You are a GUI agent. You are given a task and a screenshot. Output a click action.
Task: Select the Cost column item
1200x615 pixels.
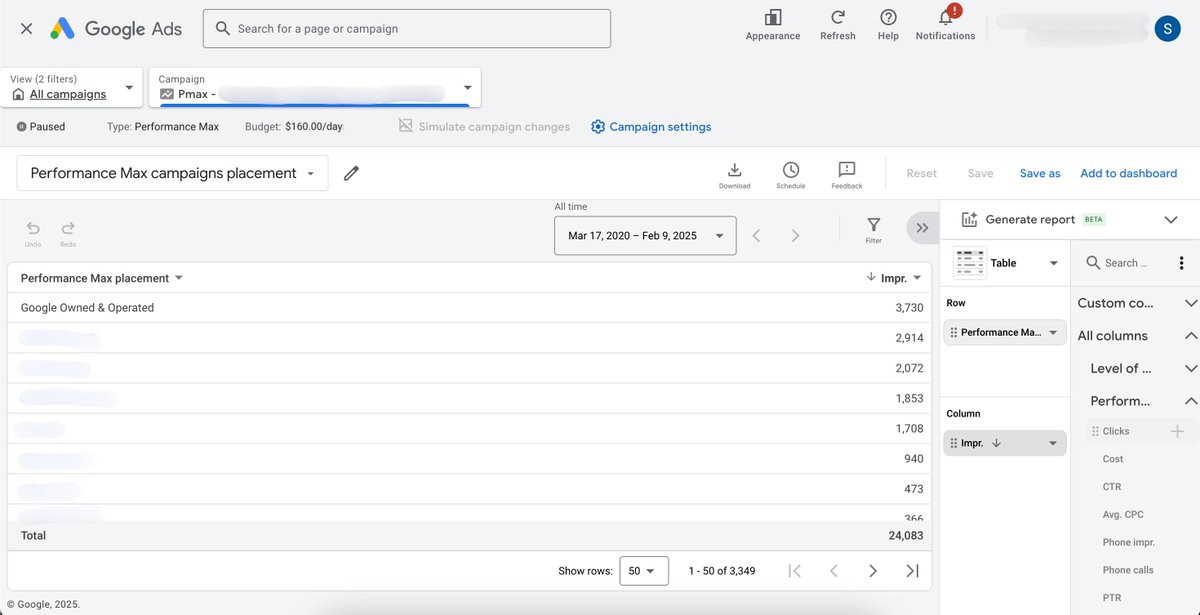point(1113,459)
